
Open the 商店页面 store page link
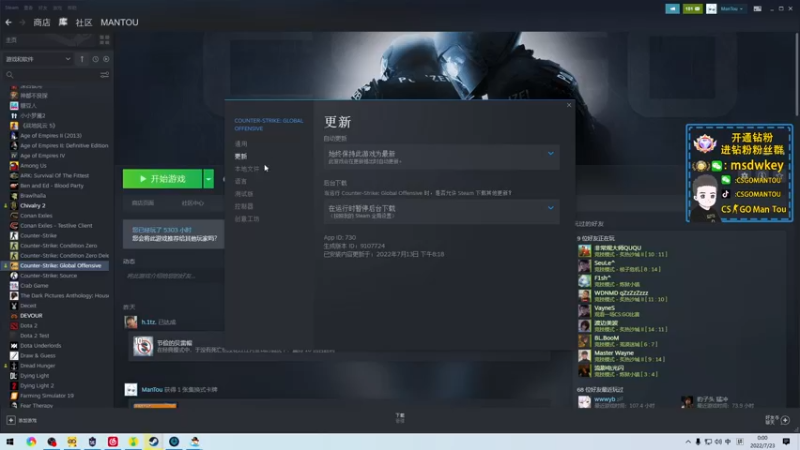(x=143, y=203)
